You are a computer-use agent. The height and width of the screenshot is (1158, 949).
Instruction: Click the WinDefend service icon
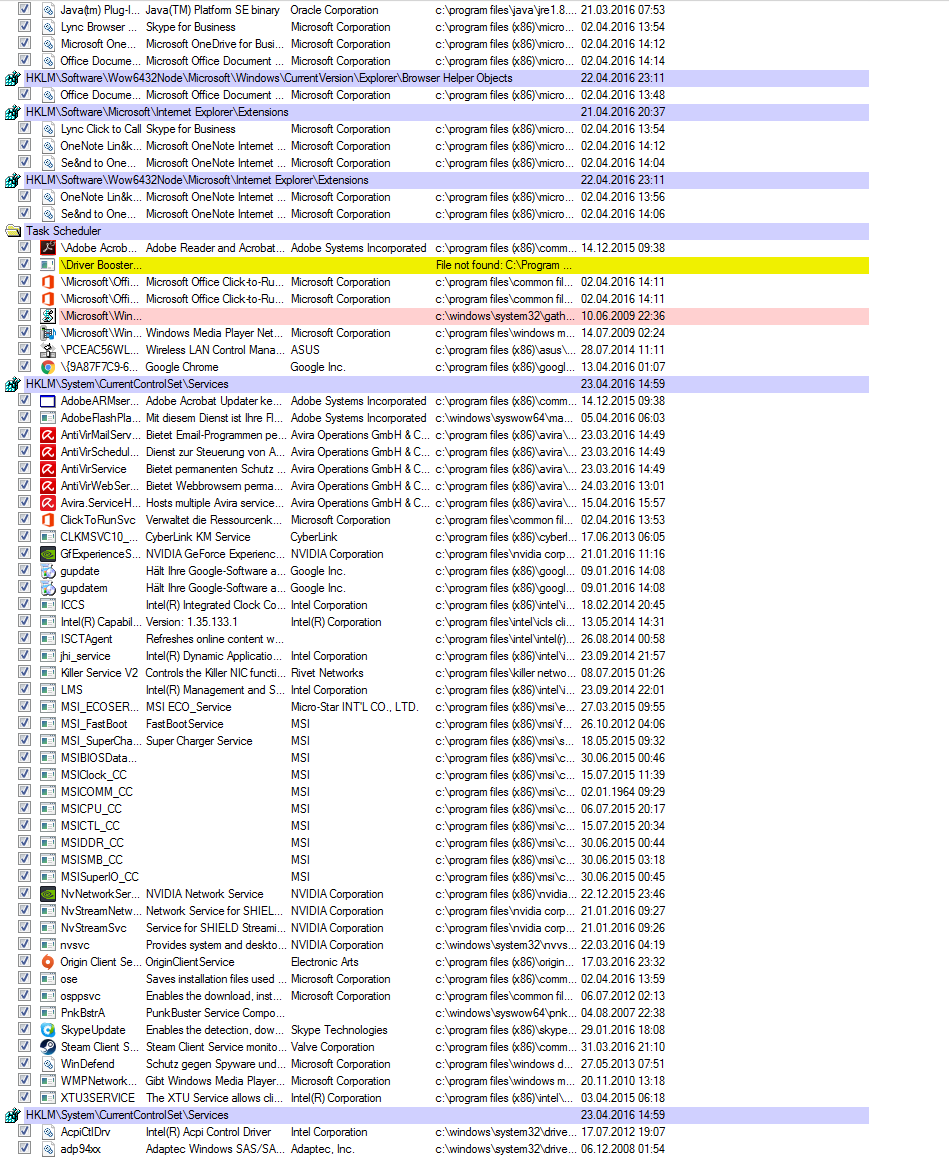48,1063
